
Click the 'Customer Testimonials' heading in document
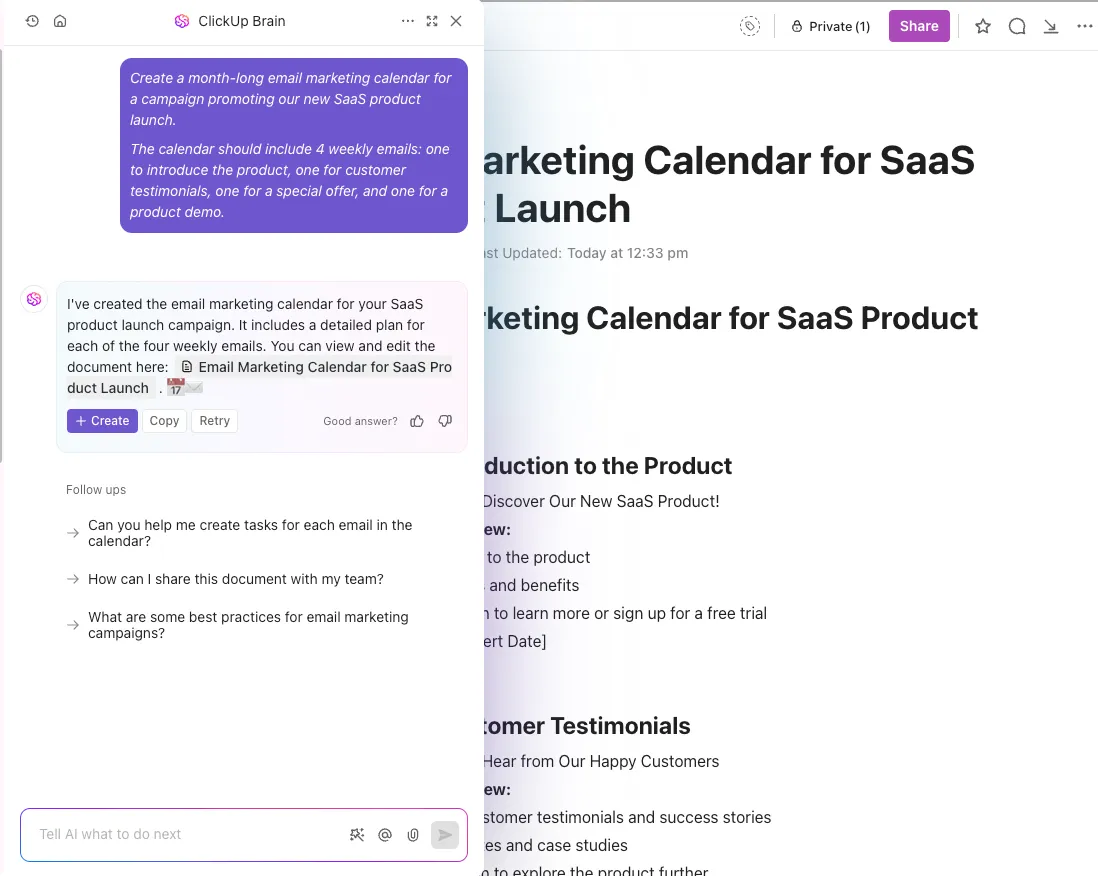click(588, 726)
